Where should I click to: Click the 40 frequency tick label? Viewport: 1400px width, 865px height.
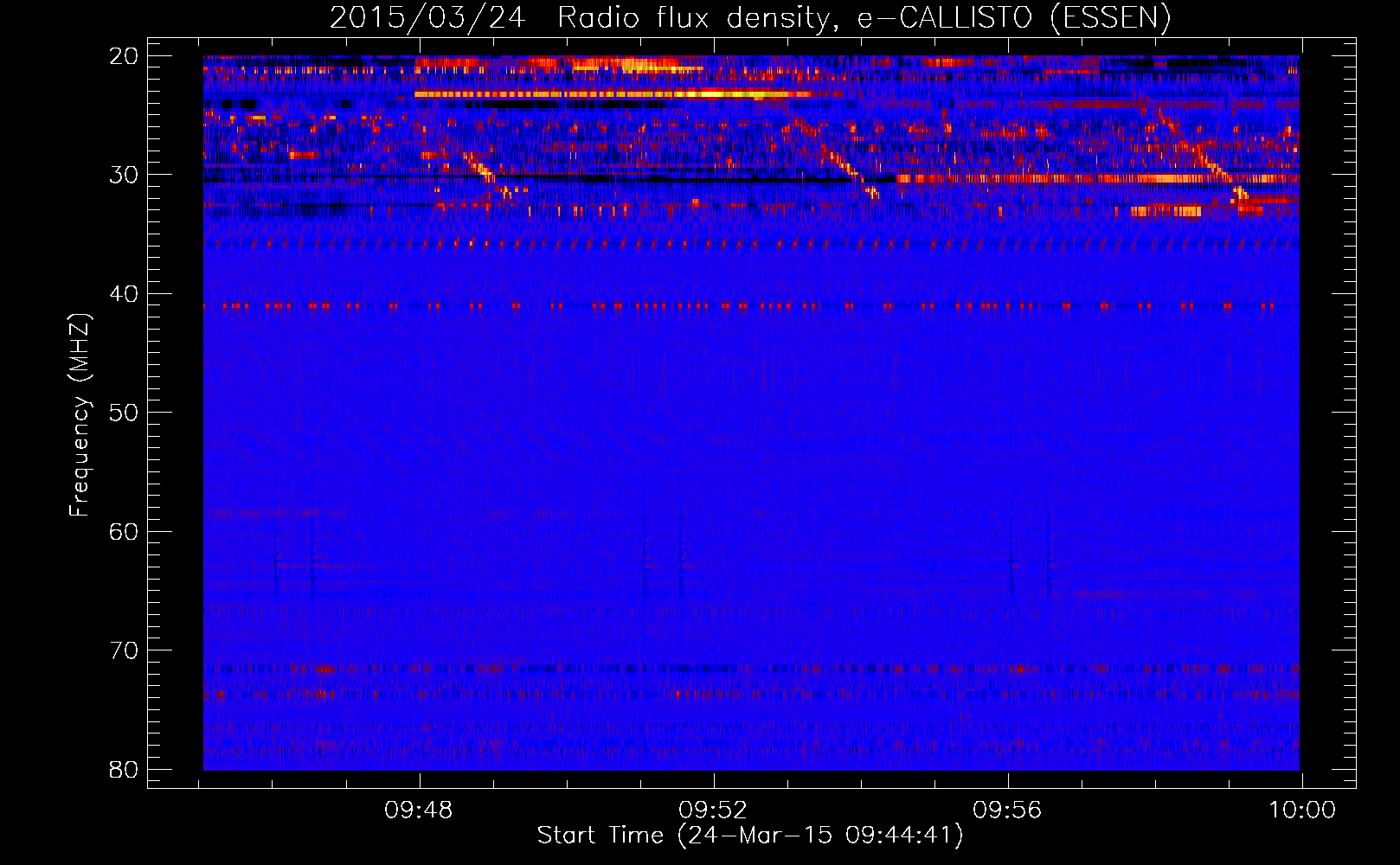[124, 294]
